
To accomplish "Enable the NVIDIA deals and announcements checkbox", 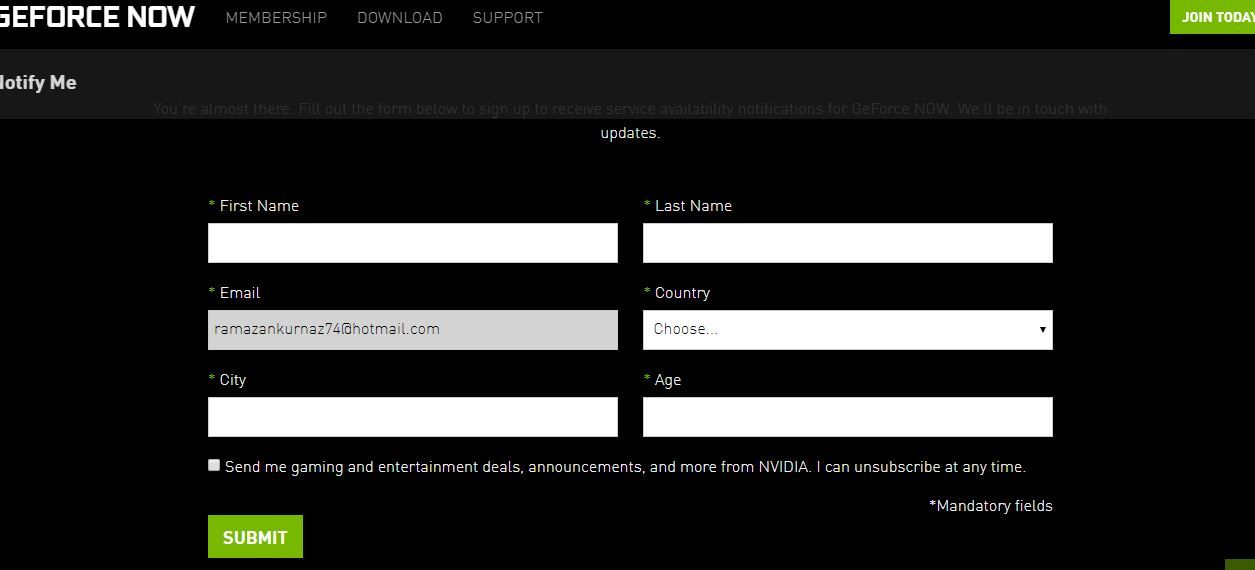I will coord(214,465).
